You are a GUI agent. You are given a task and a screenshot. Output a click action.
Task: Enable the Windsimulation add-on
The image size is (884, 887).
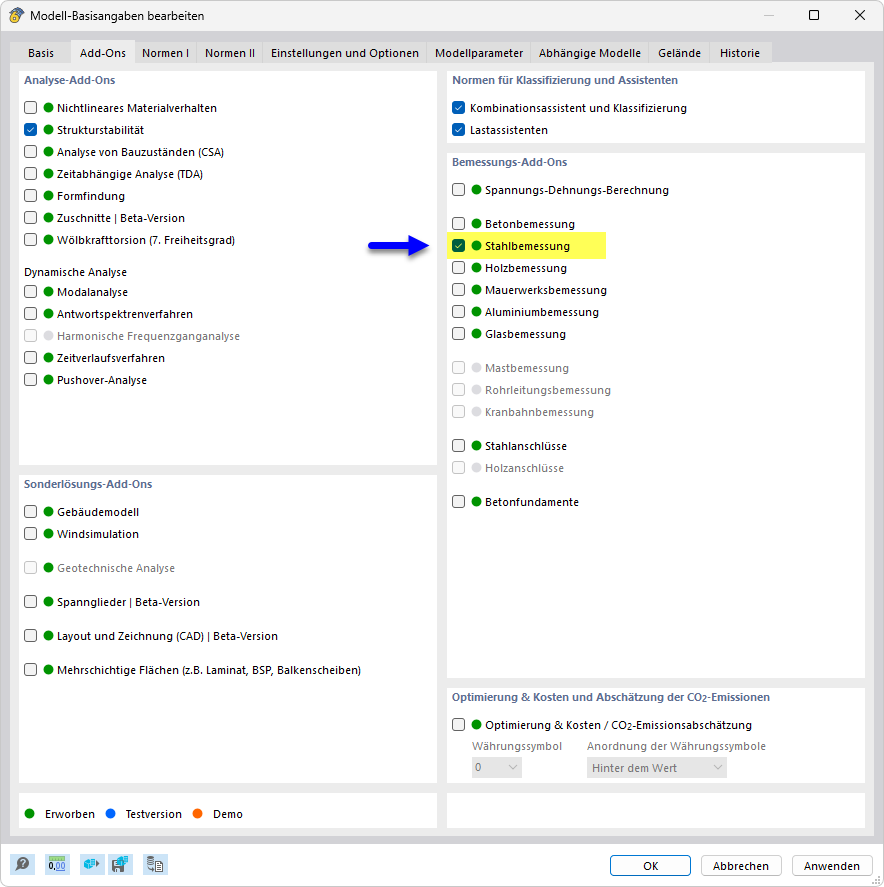(x=30, y=533)
